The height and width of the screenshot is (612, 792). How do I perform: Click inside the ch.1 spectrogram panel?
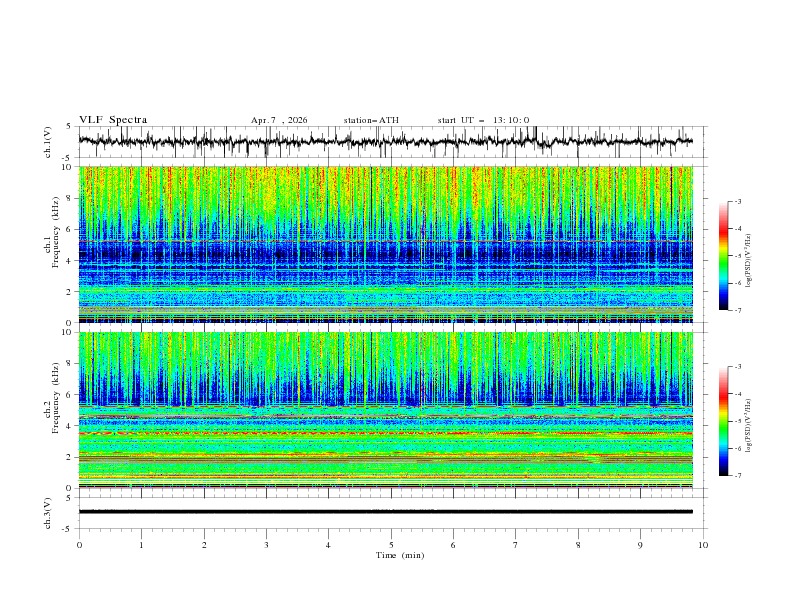tap(385, 244)
